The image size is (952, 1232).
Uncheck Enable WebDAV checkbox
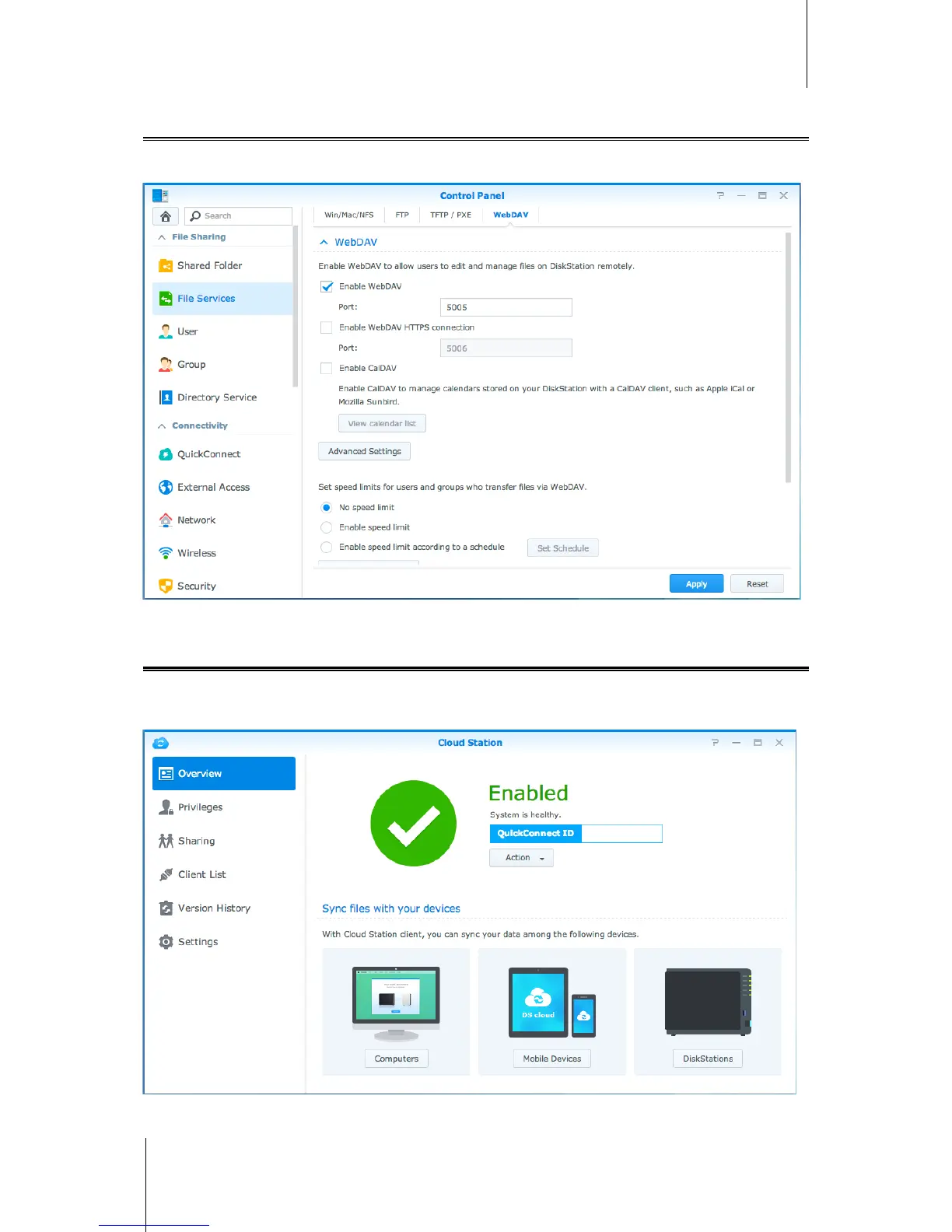point(327,286)
